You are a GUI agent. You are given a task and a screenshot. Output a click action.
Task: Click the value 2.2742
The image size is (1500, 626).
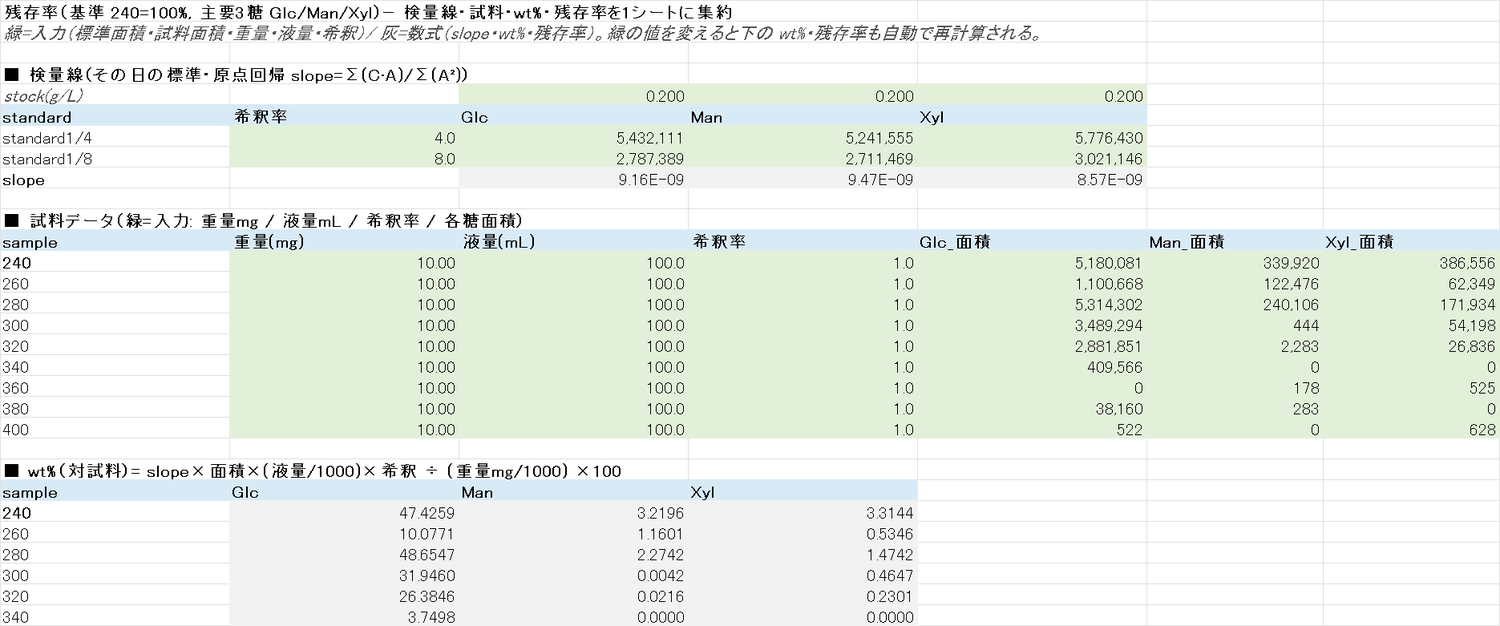tap(573, 555)
